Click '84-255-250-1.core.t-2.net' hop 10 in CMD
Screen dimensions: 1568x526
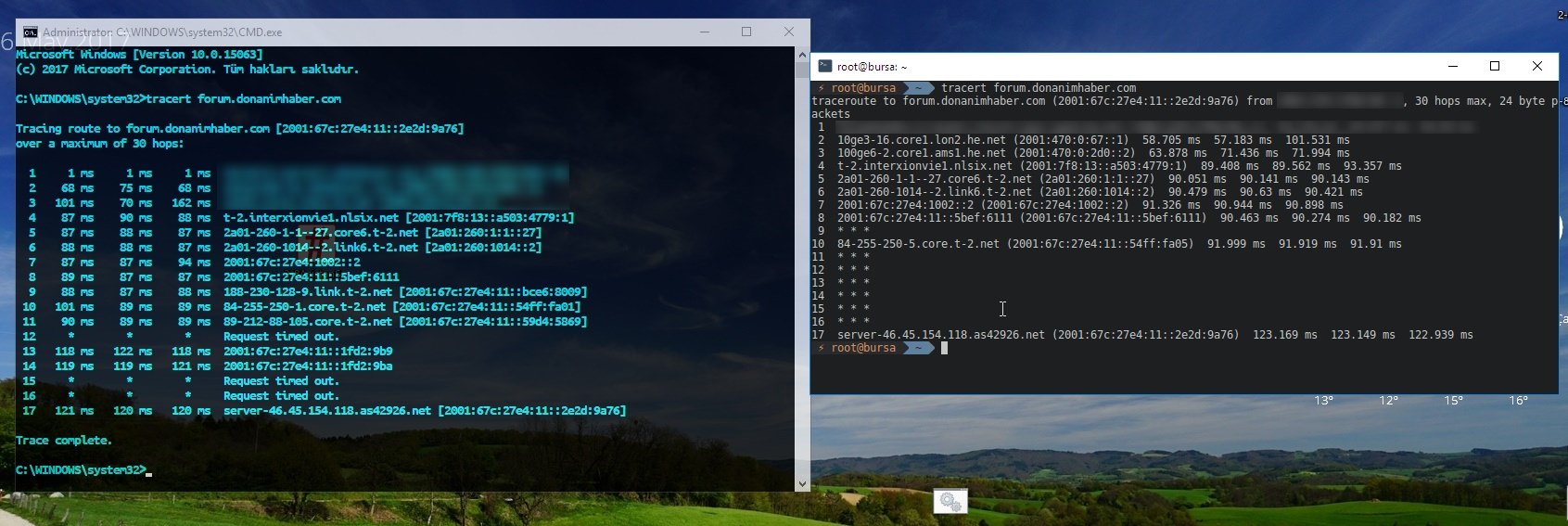click(x=305, y=307)
